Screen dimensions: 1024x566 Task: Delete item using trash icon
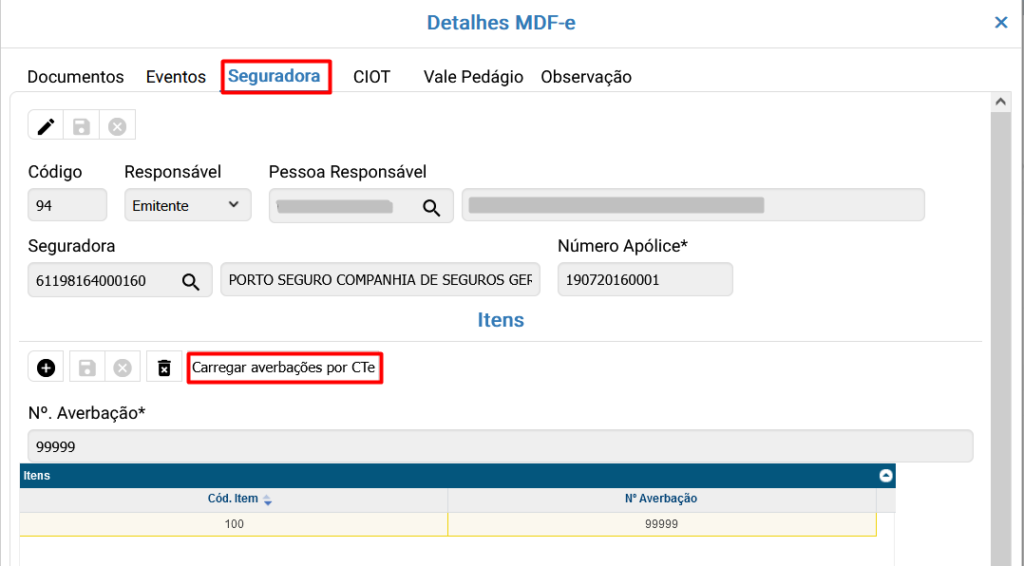pos(164,368)
